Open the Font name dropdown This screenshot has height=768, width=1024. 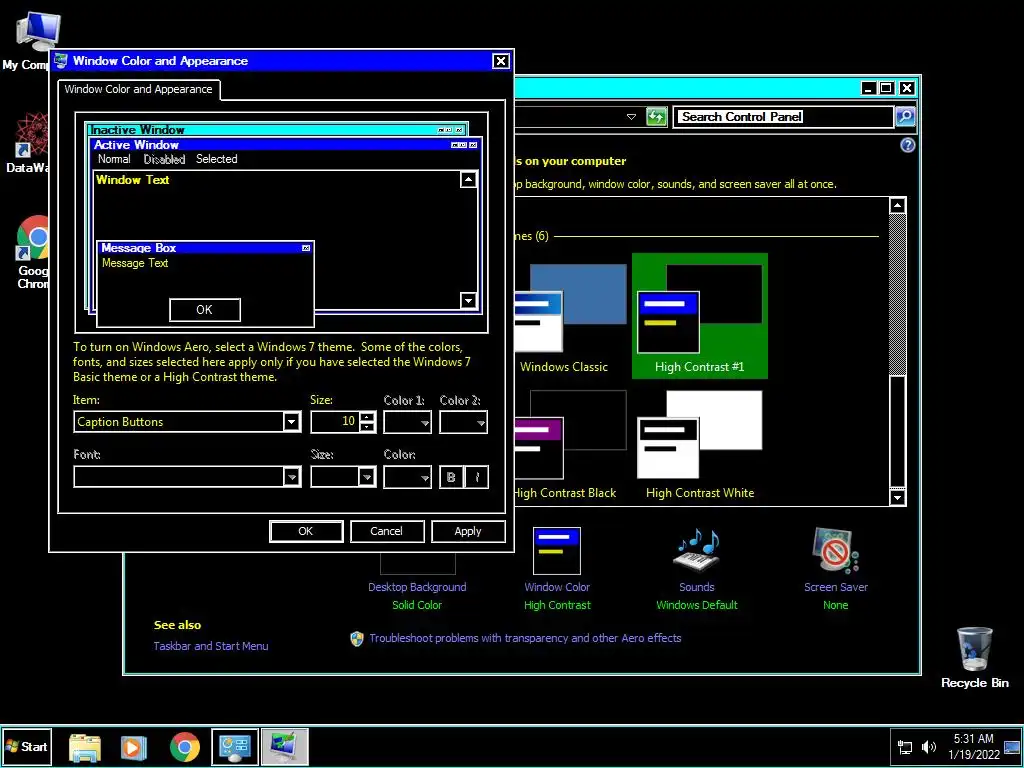(x=292, y=477)
